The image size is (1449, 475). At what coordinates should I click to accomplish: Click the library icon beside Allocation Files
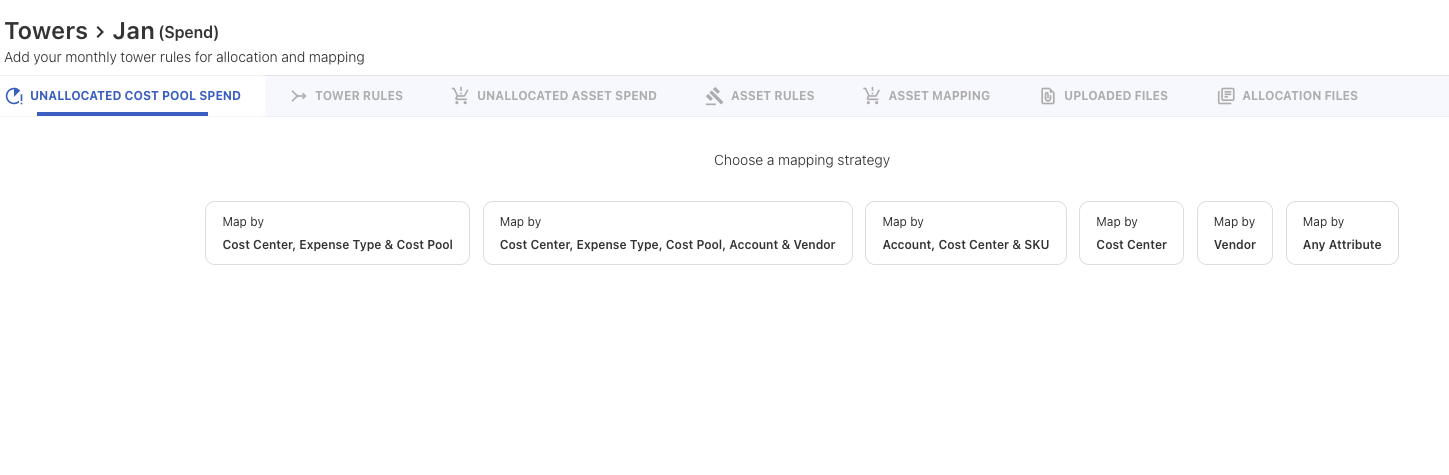coord(1226,96)
